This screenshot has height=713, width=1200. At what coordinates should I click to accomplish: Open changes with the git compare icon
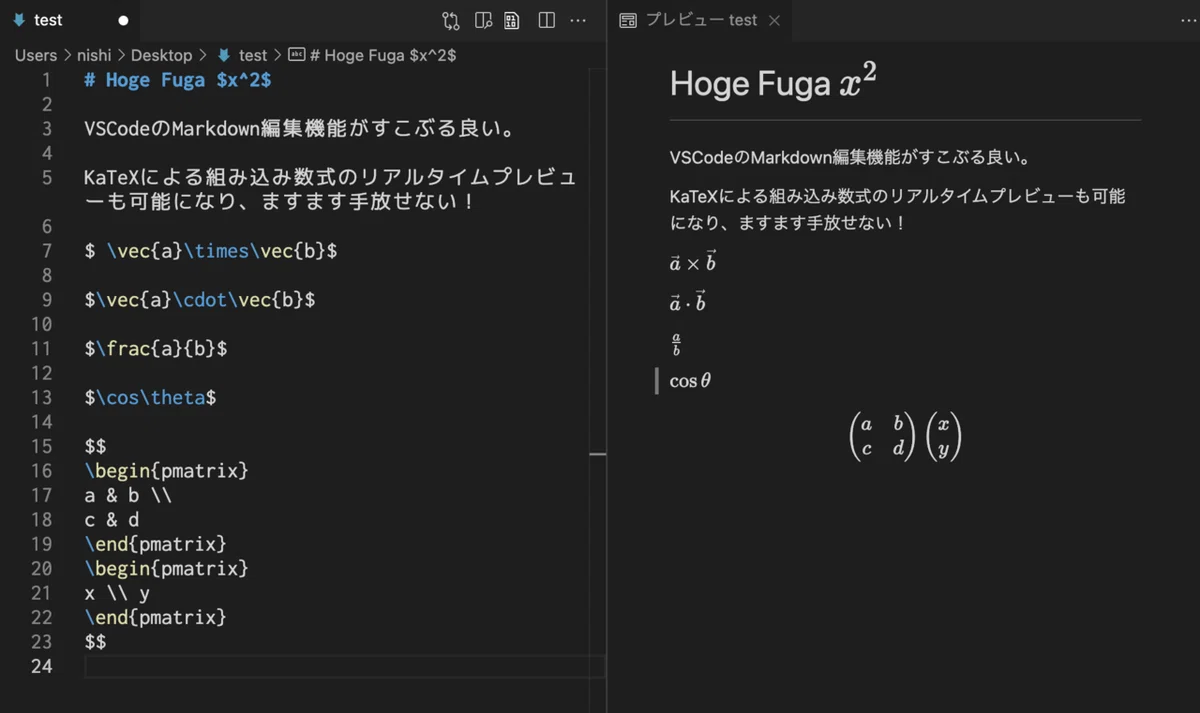click(451, 20)
